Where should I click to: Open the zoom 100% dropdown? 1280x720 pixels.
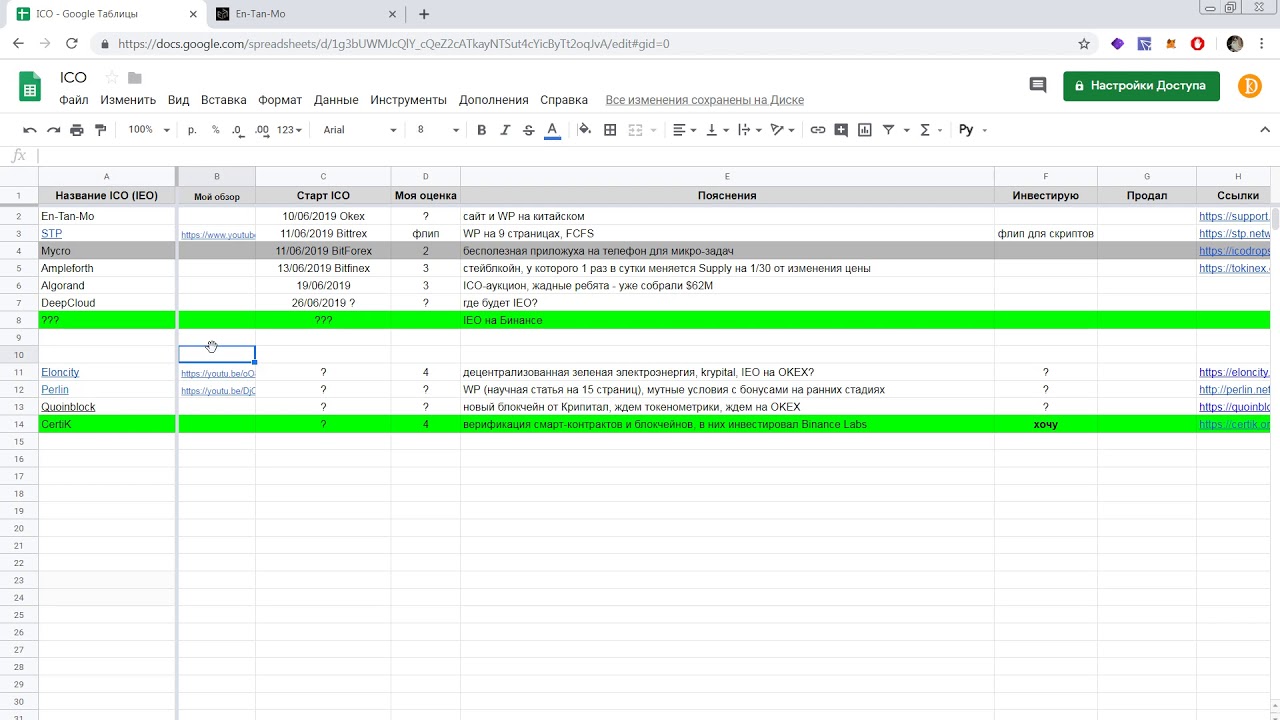147,130
